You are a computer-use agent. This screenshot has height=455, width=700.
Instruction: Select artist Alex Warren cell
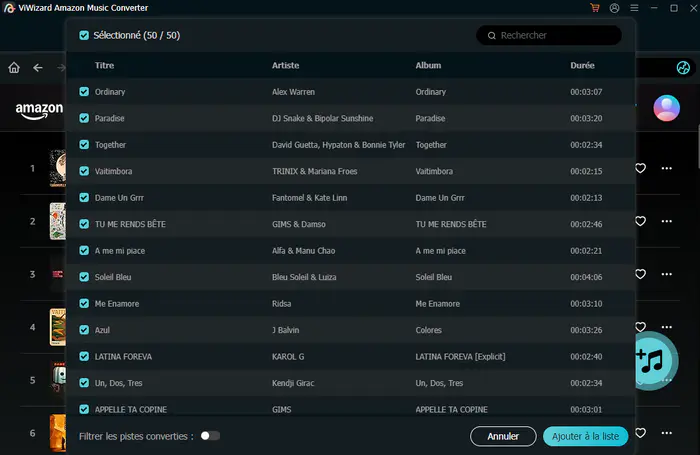(293, 92)
